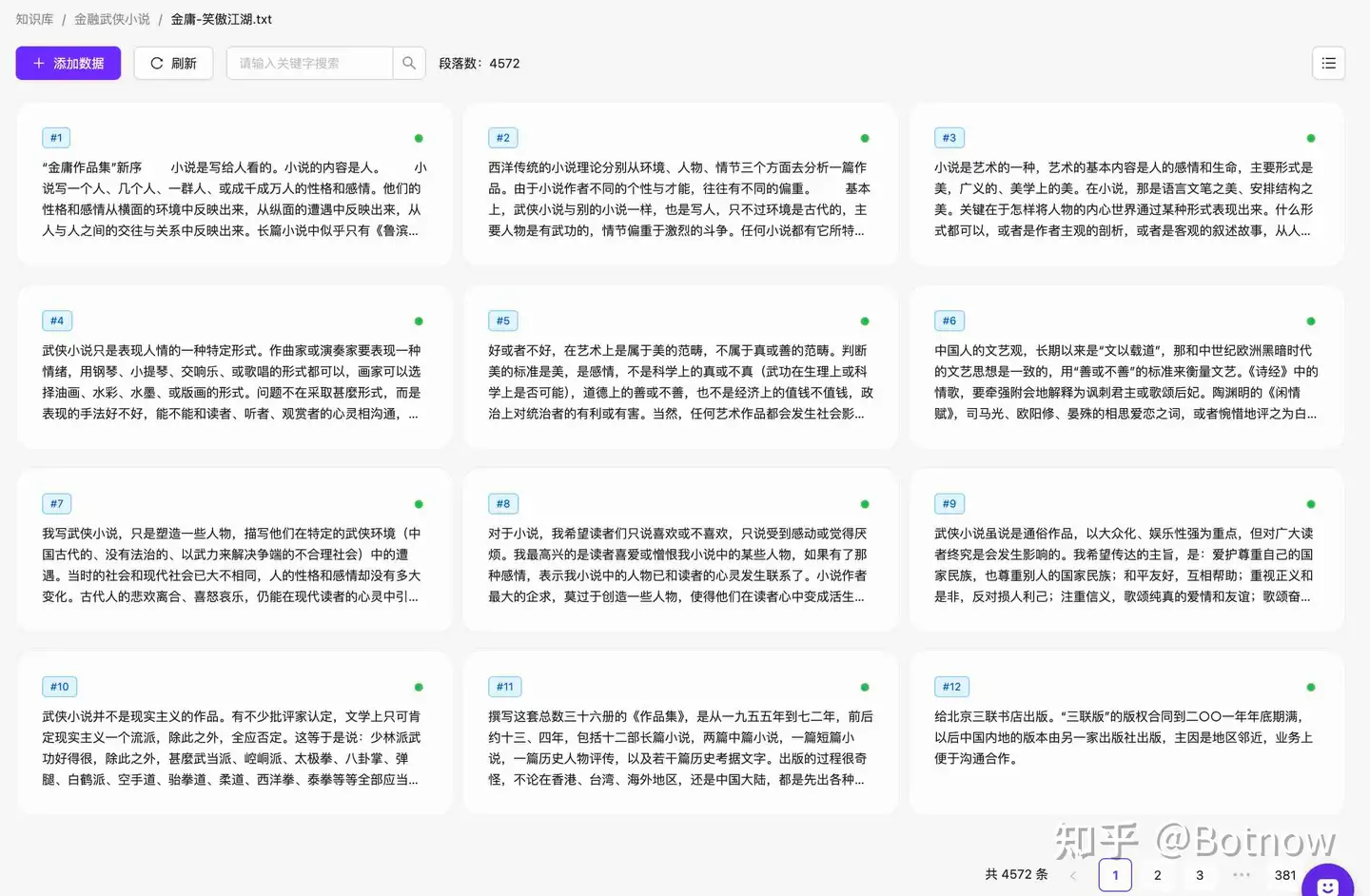Click the green status dot on card #7
Screen dimensions: 1370x896
point(419,504)
